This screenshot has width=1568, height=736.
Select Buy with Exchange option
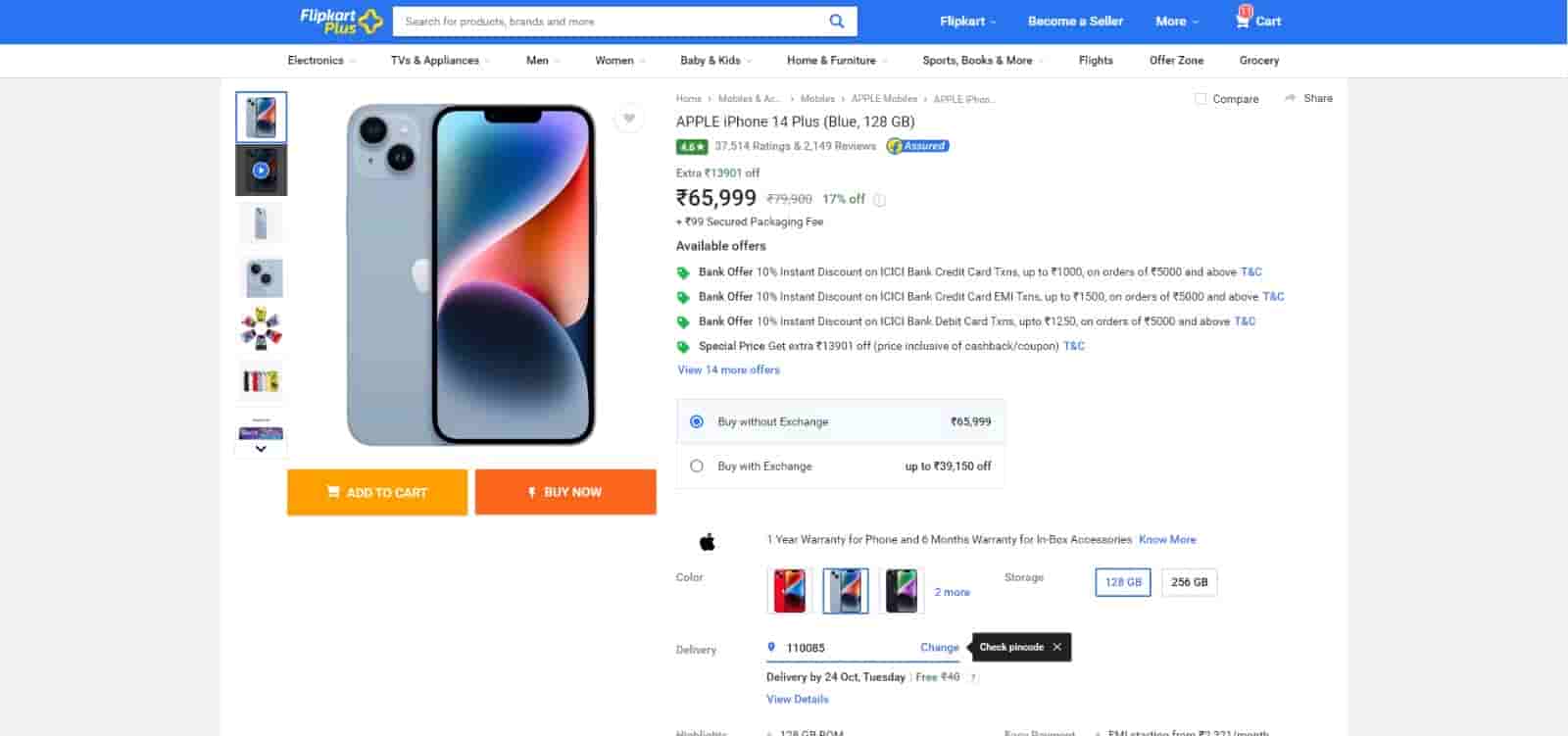tap(697, 466)
